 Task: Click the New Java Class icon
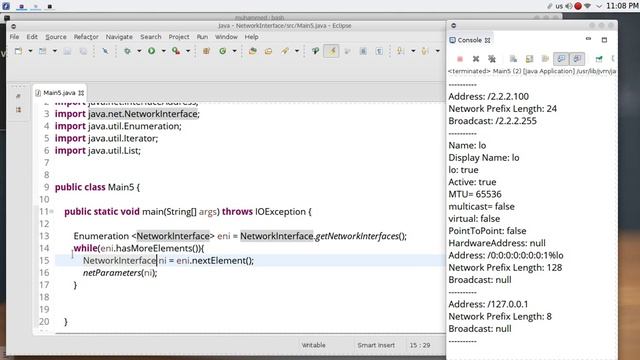(223, 51)
